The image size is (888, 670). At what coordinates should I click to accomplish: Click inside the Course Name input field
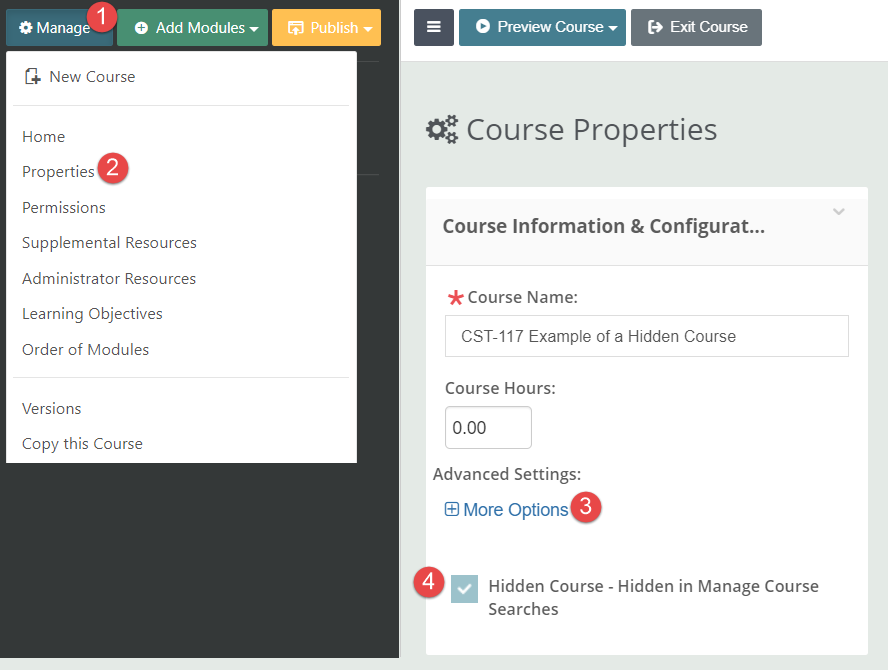click(x=645, y=336)
